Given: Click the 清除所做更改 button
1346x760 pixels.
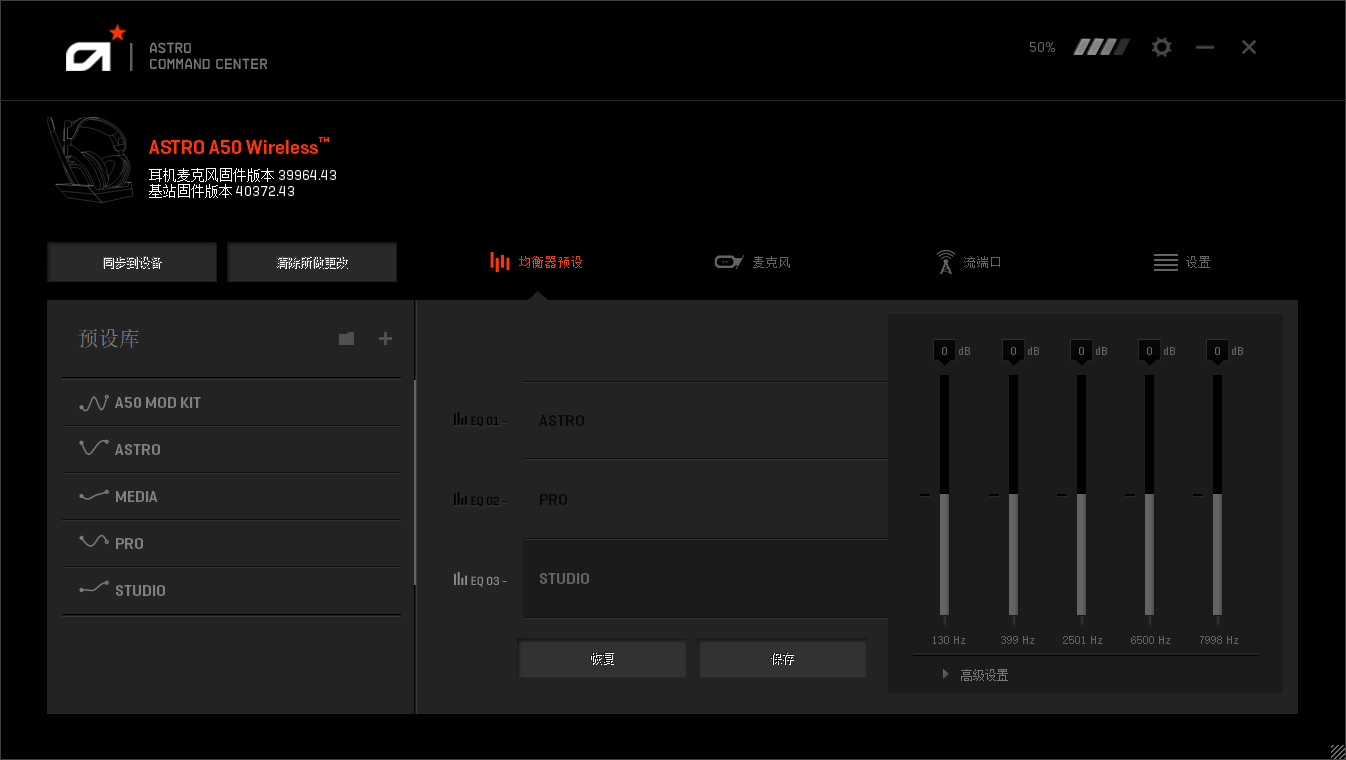Looking at the screenshot, I should point(312,263).
